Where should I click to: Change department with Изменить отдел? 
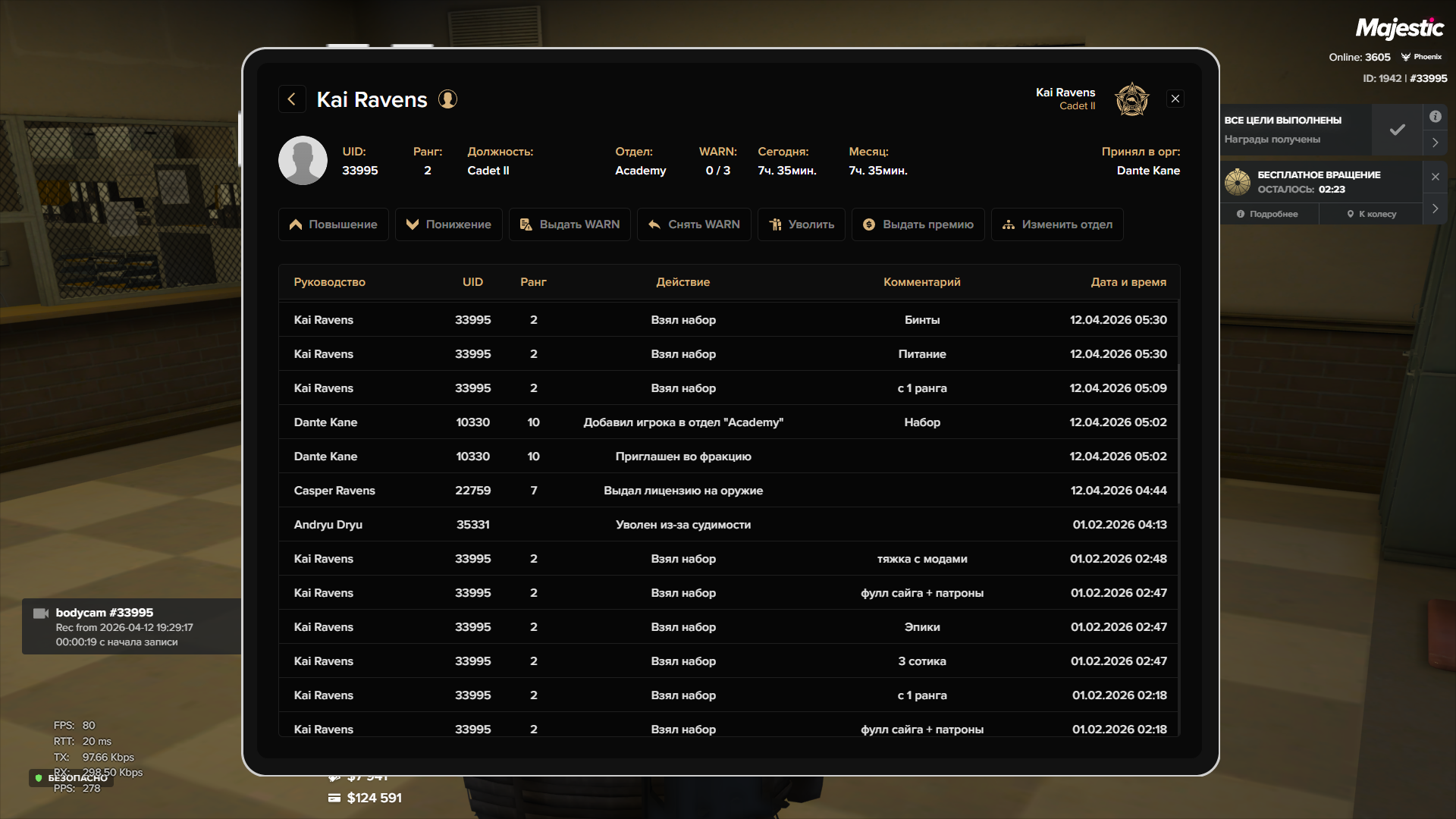click(x=1056, y=224)
